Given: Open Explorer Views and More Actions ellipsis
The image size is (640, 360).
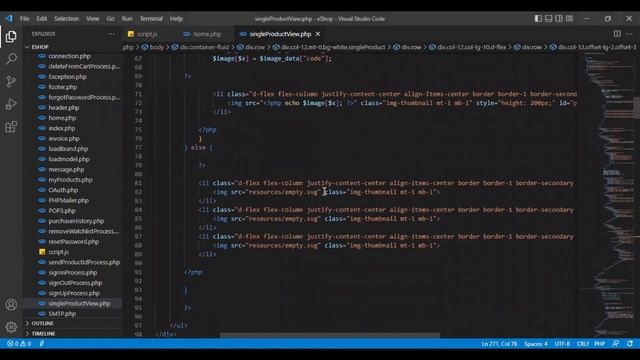Looking at the screenshot, I should [111, 34].
